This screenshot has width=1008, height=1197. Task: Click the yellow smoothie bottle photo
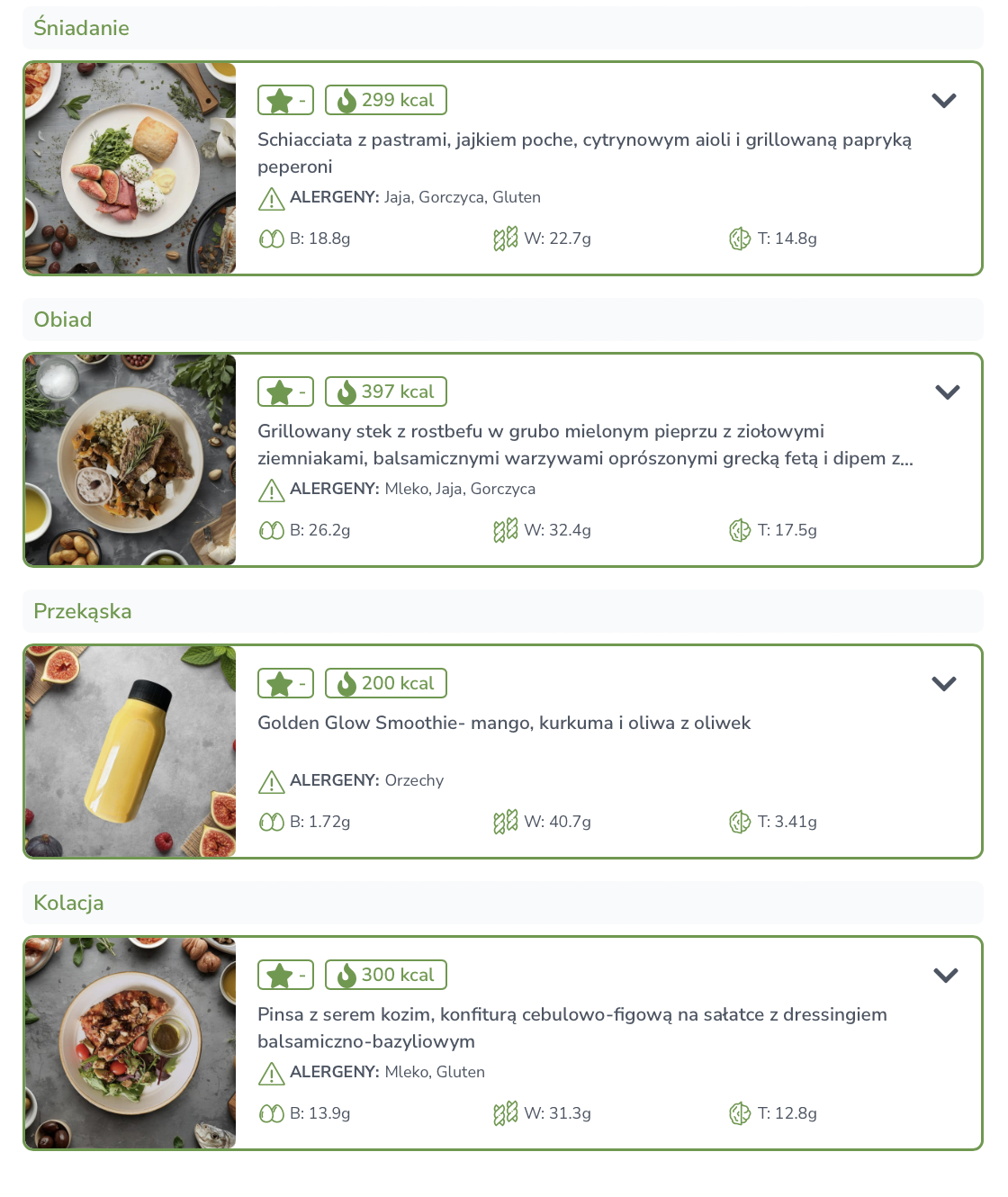130,751
